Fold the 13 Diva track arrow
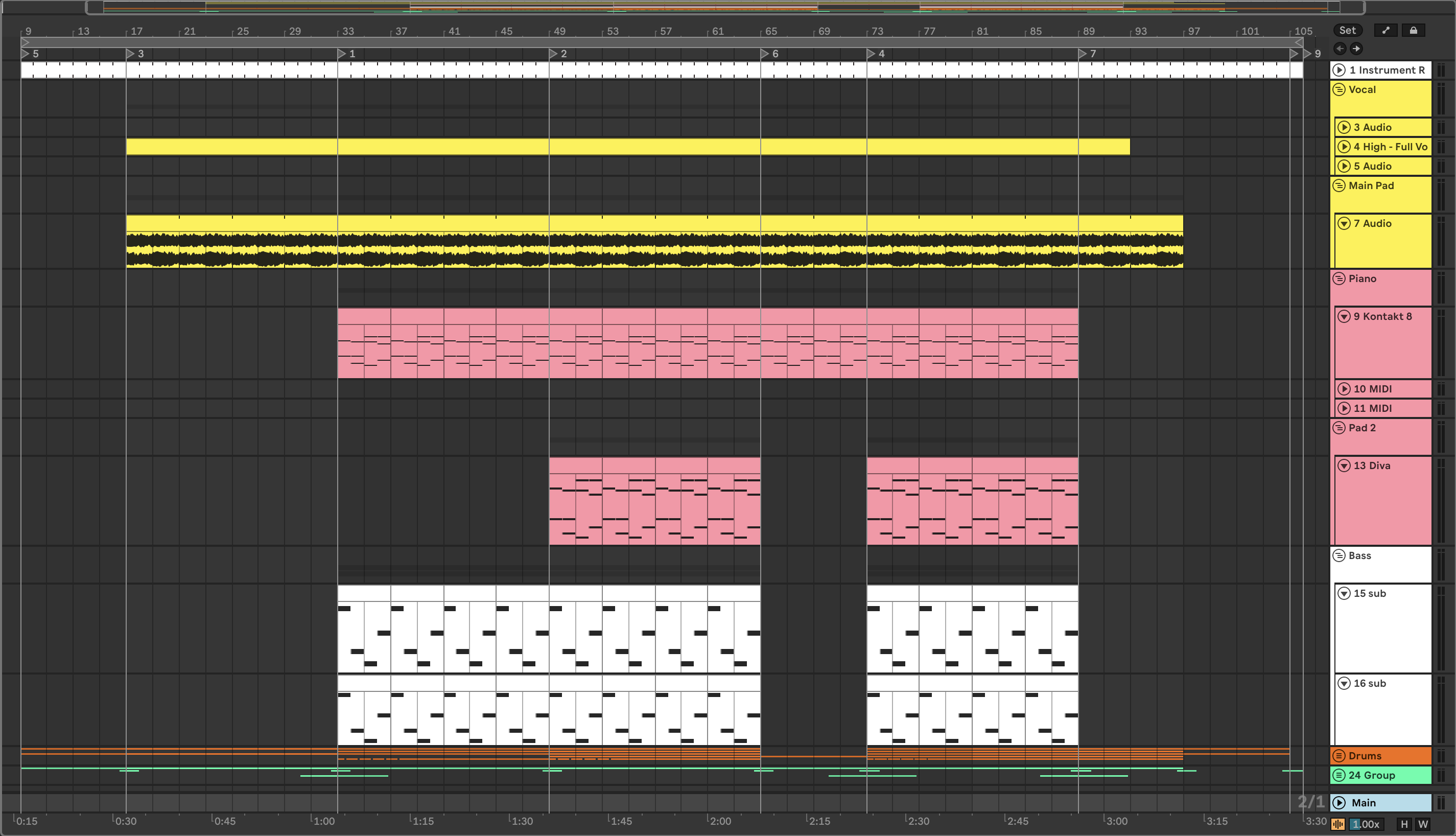The width and height of the screenshot is (1456, 836). (1344, 466)
